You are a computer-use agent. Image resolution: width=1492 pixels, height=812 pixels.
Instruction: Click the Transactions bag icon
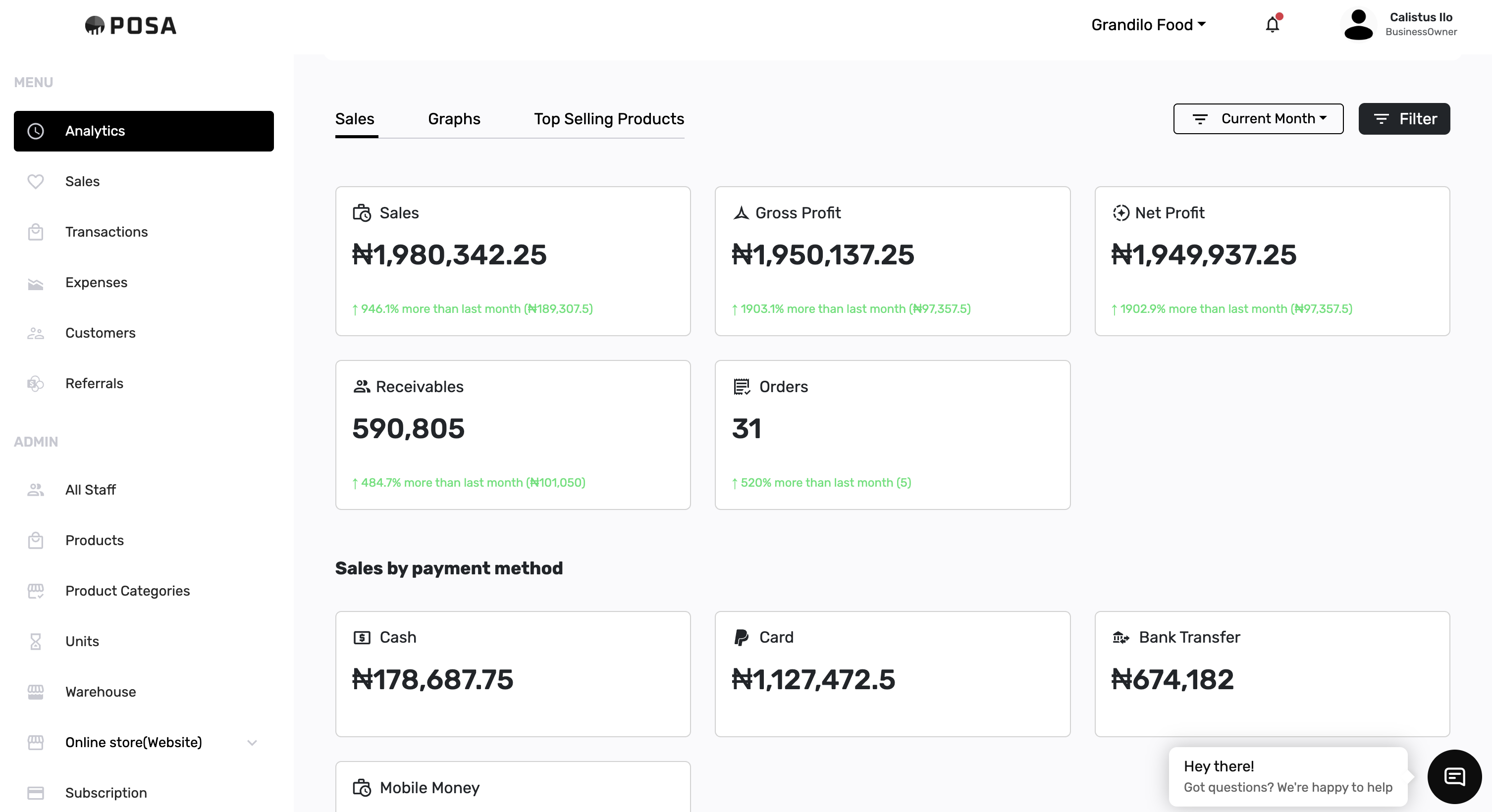click(36, 232)
